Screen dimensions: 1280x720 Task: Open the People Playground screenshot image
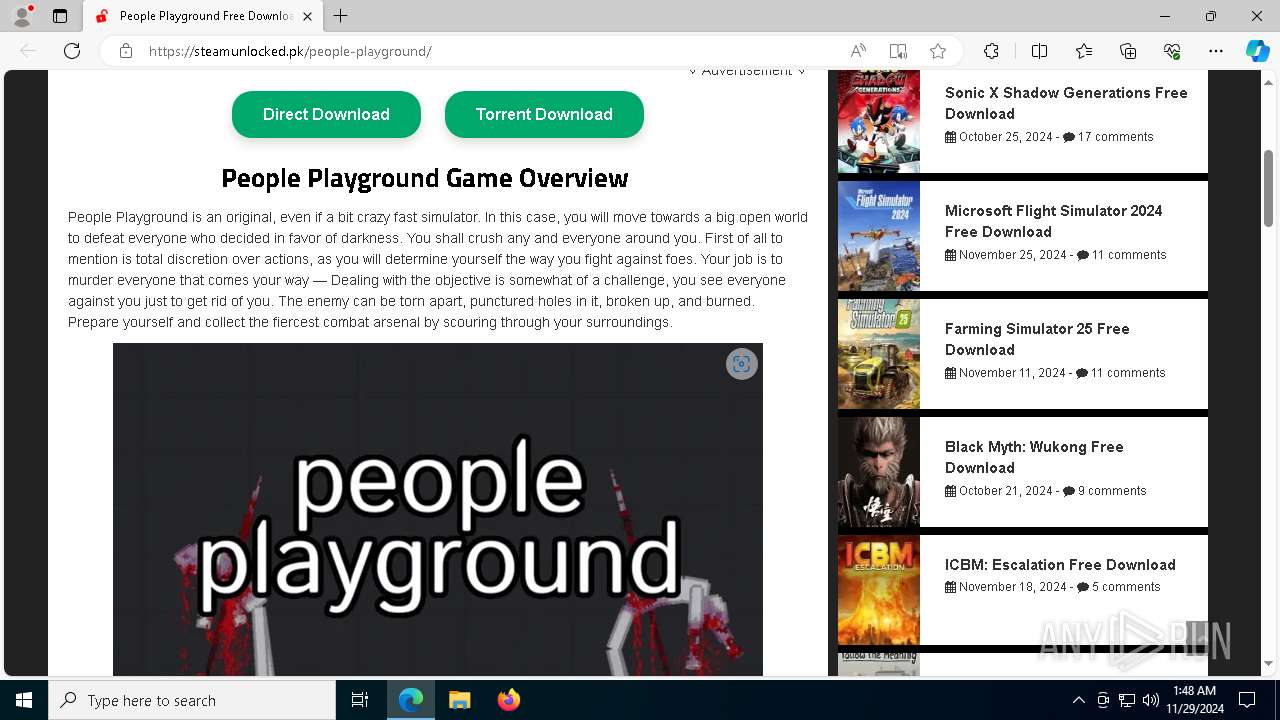(438, 510)
